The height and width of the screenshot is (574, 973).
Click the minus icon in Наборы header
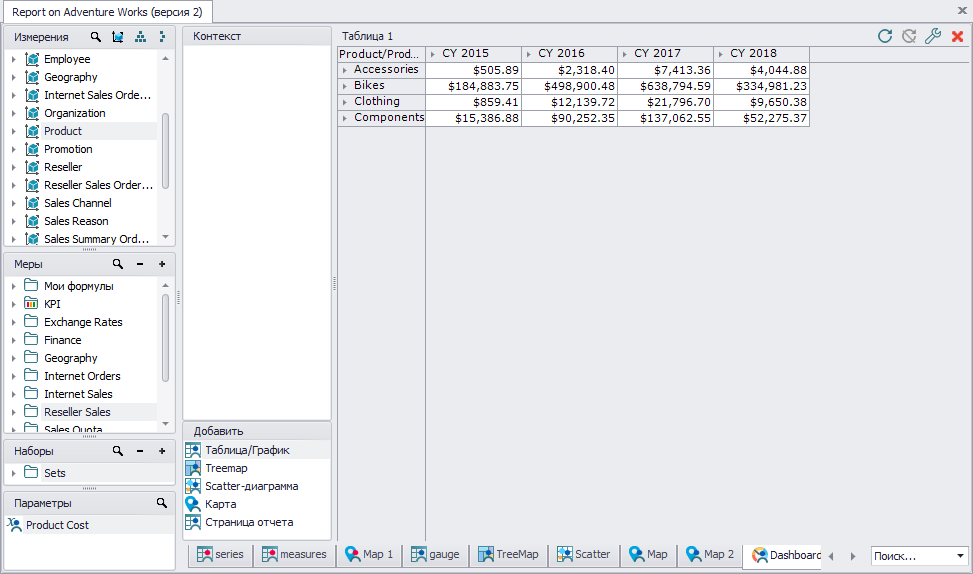140,451
